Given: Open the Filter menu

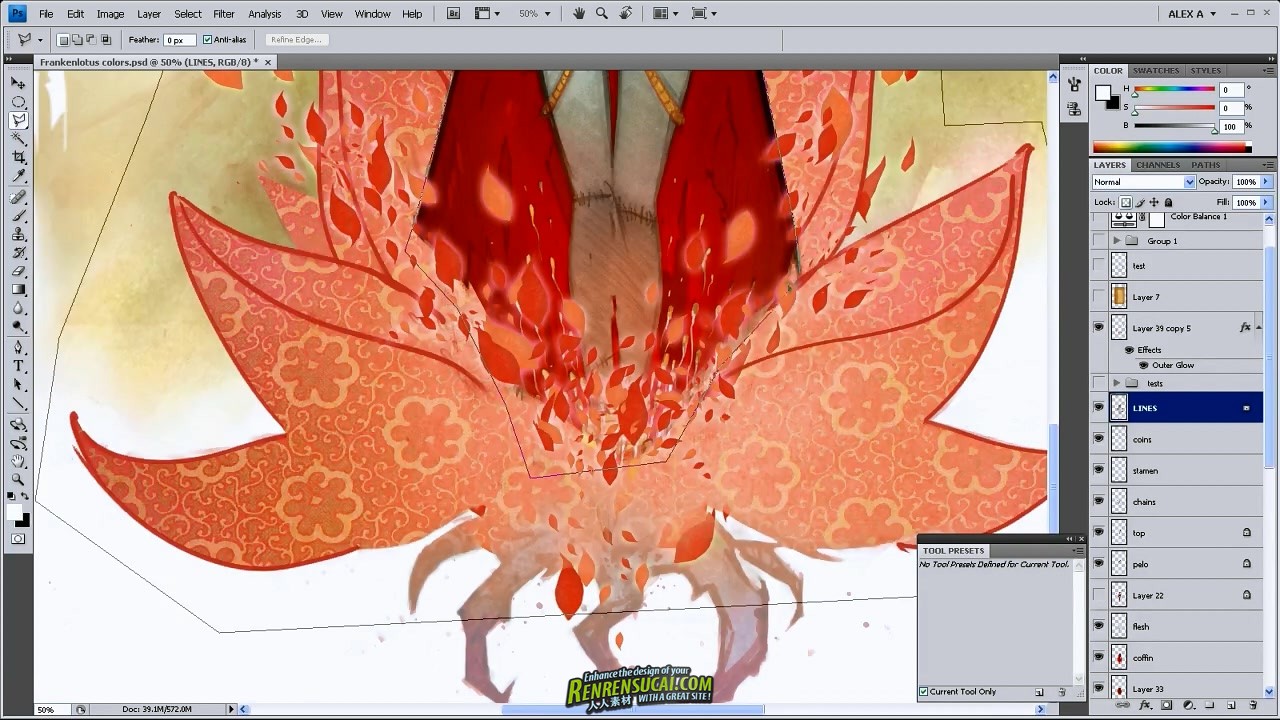Looking at the screenshot, I should click(224, 14).
